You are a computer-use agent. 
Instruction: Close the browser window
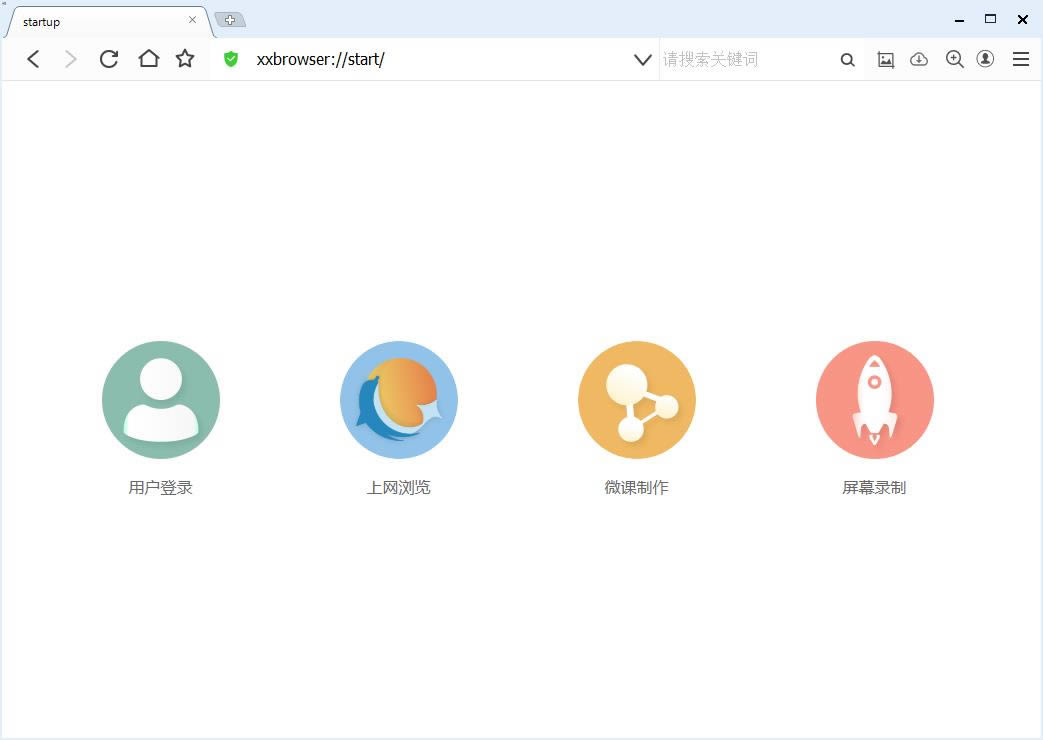tap(1022, 19)
